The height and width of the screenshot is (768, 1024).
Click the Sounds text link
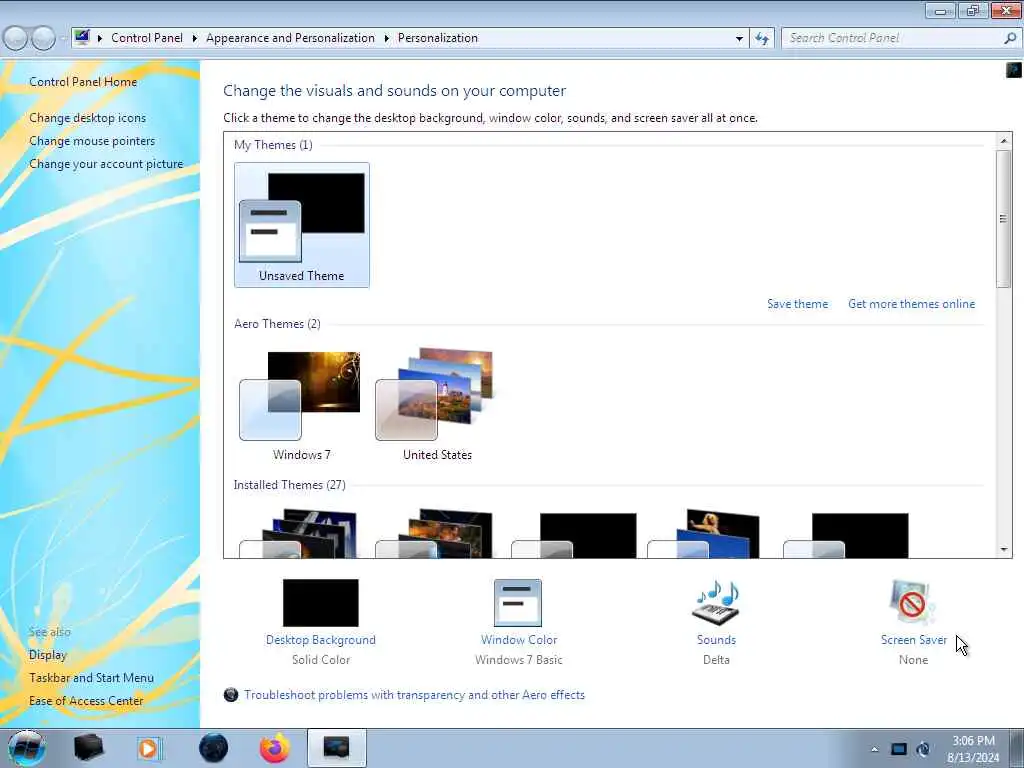point(716,640)
